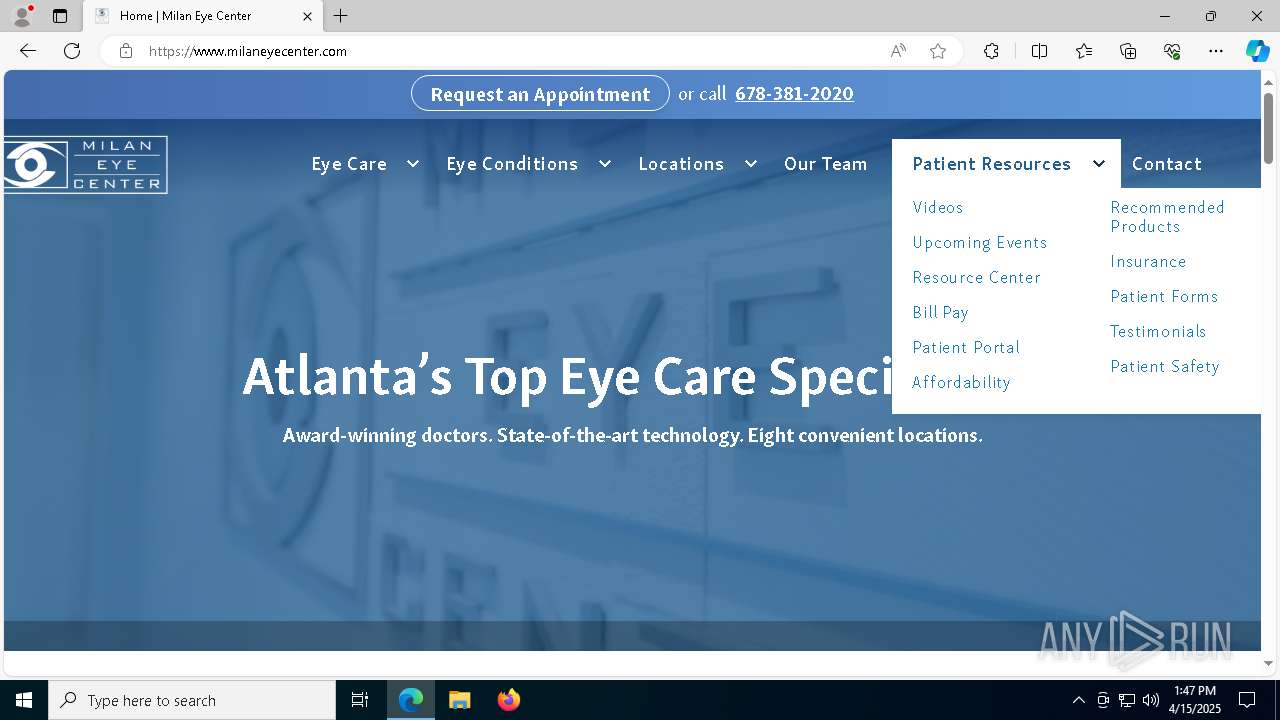Open Tab actions menu icon

[60, 16]
